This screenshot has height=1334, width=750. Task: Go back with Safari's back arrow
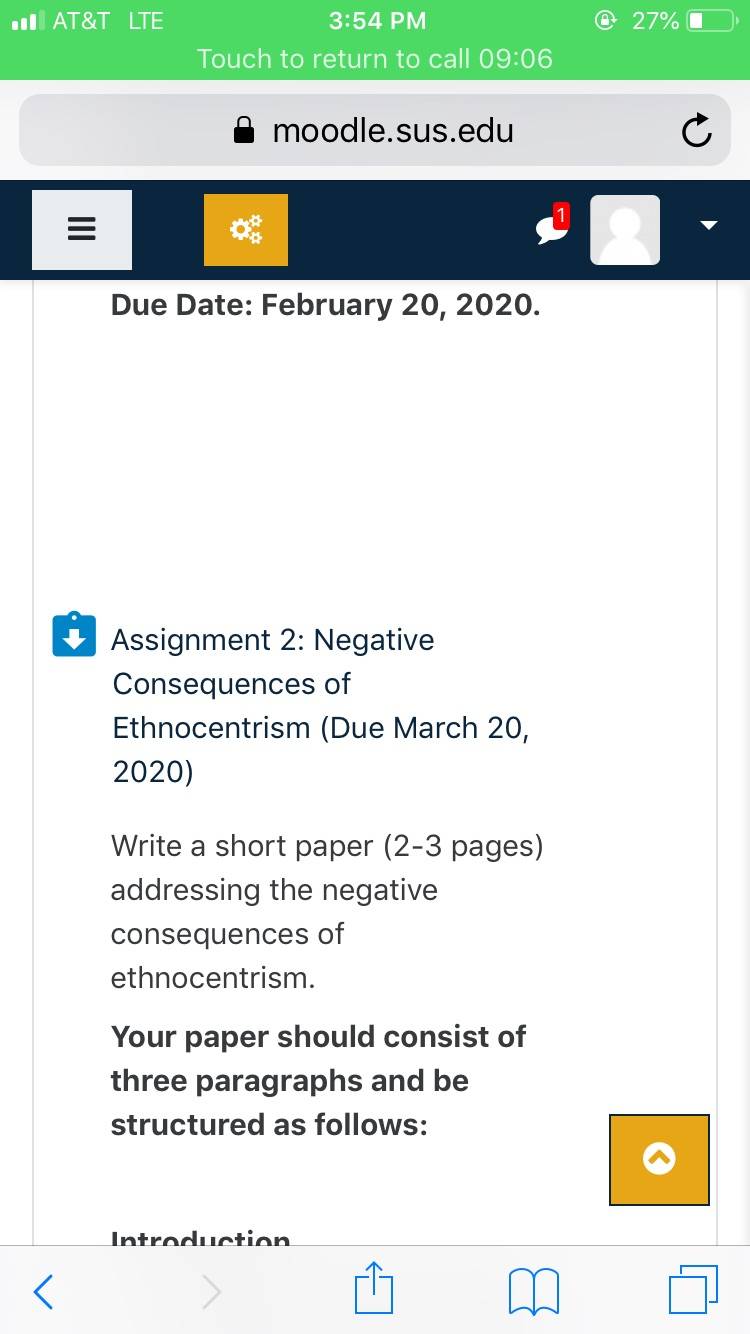[43, 1291]
